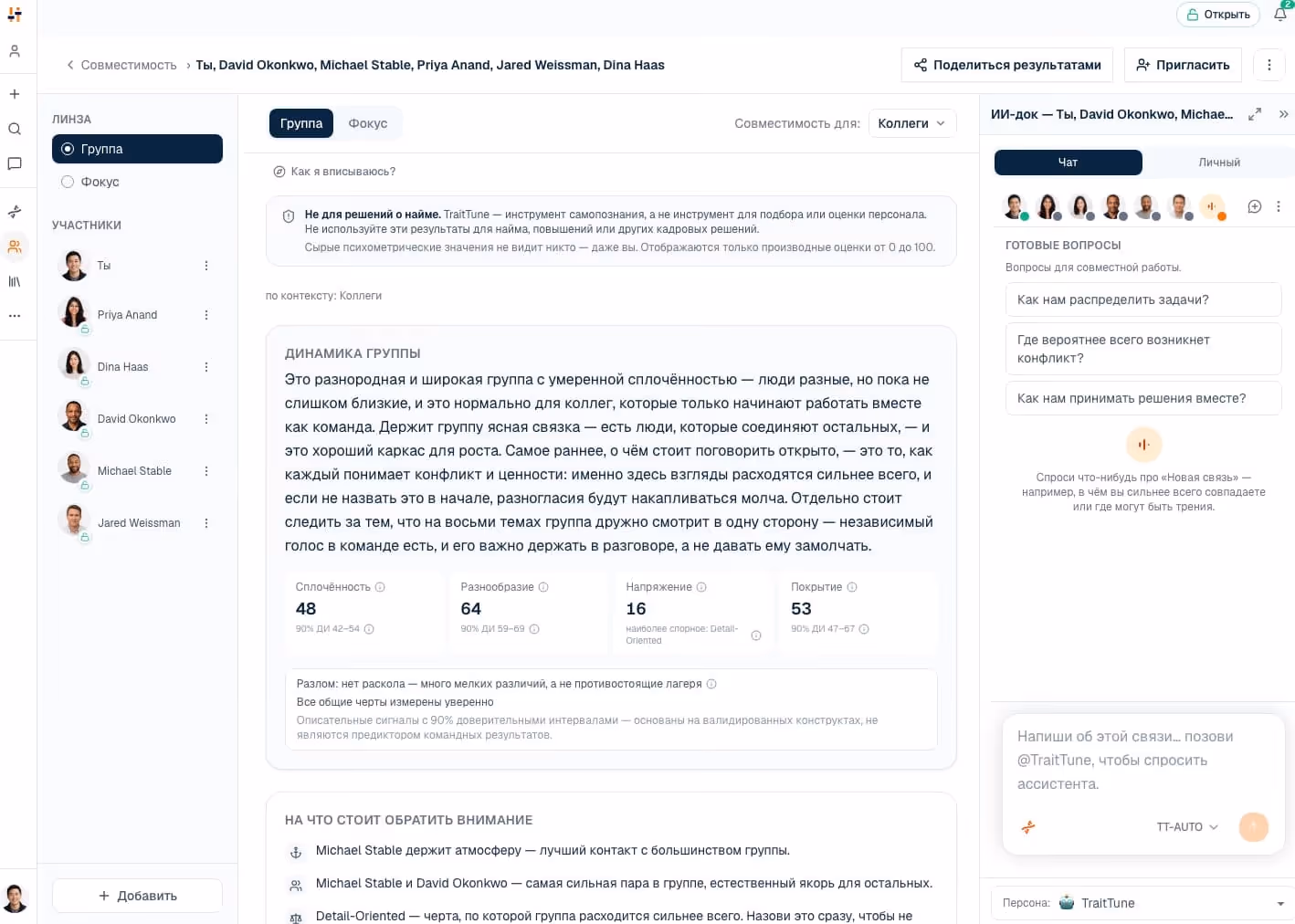Screen dimensions: 1295x924
Task: Click info icon next to Напряжение
Action: tap(701, 587)
